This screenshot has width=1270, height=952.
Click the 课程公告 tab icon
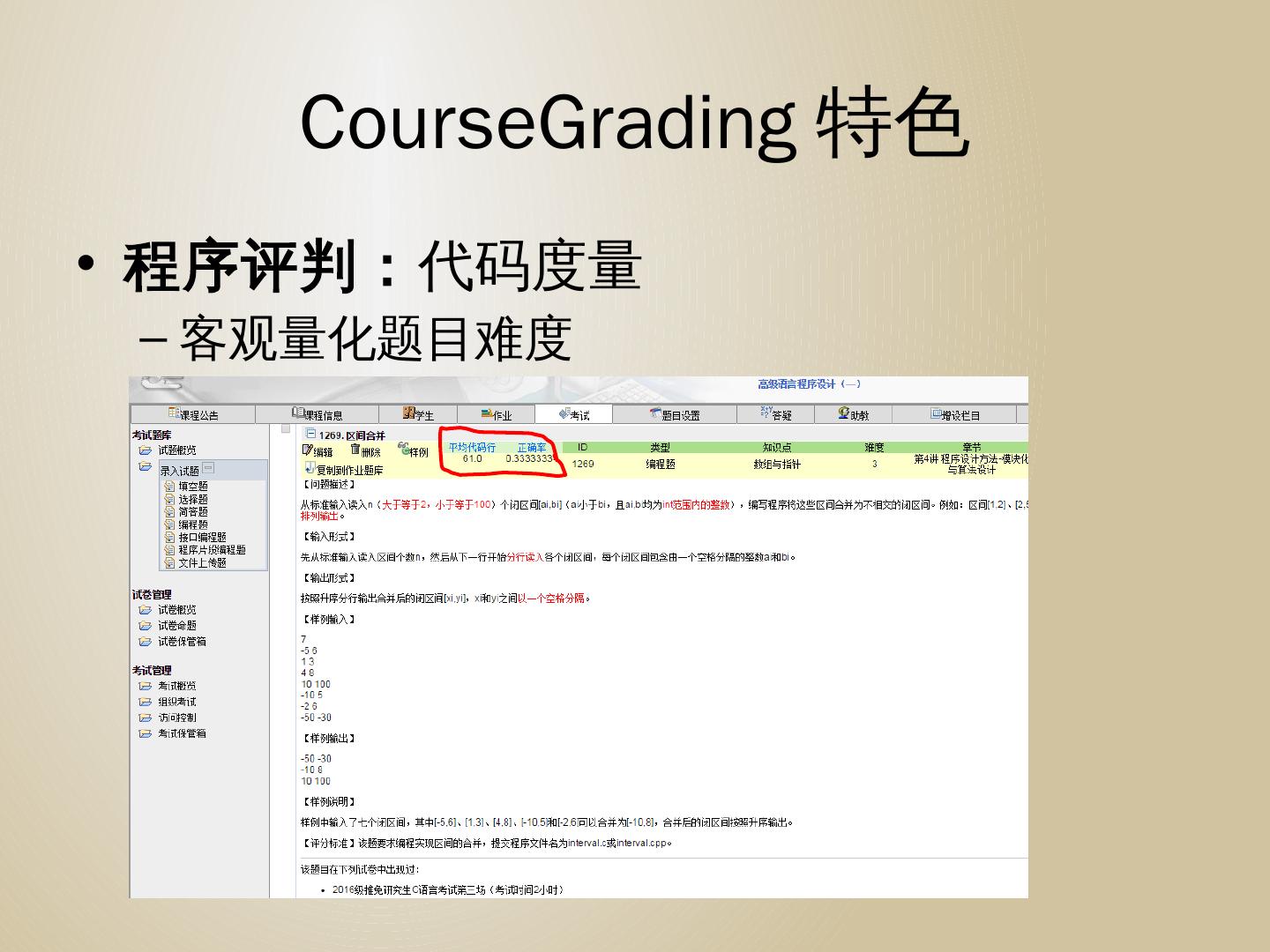(x=175, y=413)
